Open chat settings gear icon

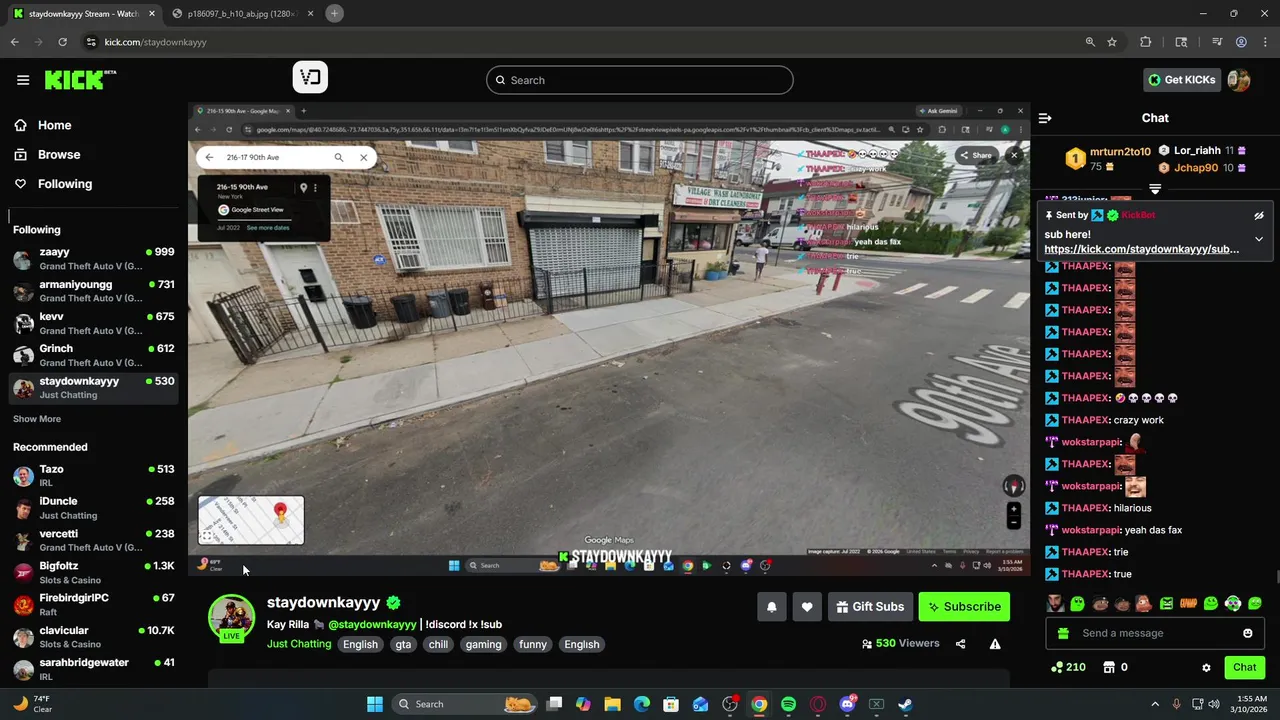click(1206, 668)
